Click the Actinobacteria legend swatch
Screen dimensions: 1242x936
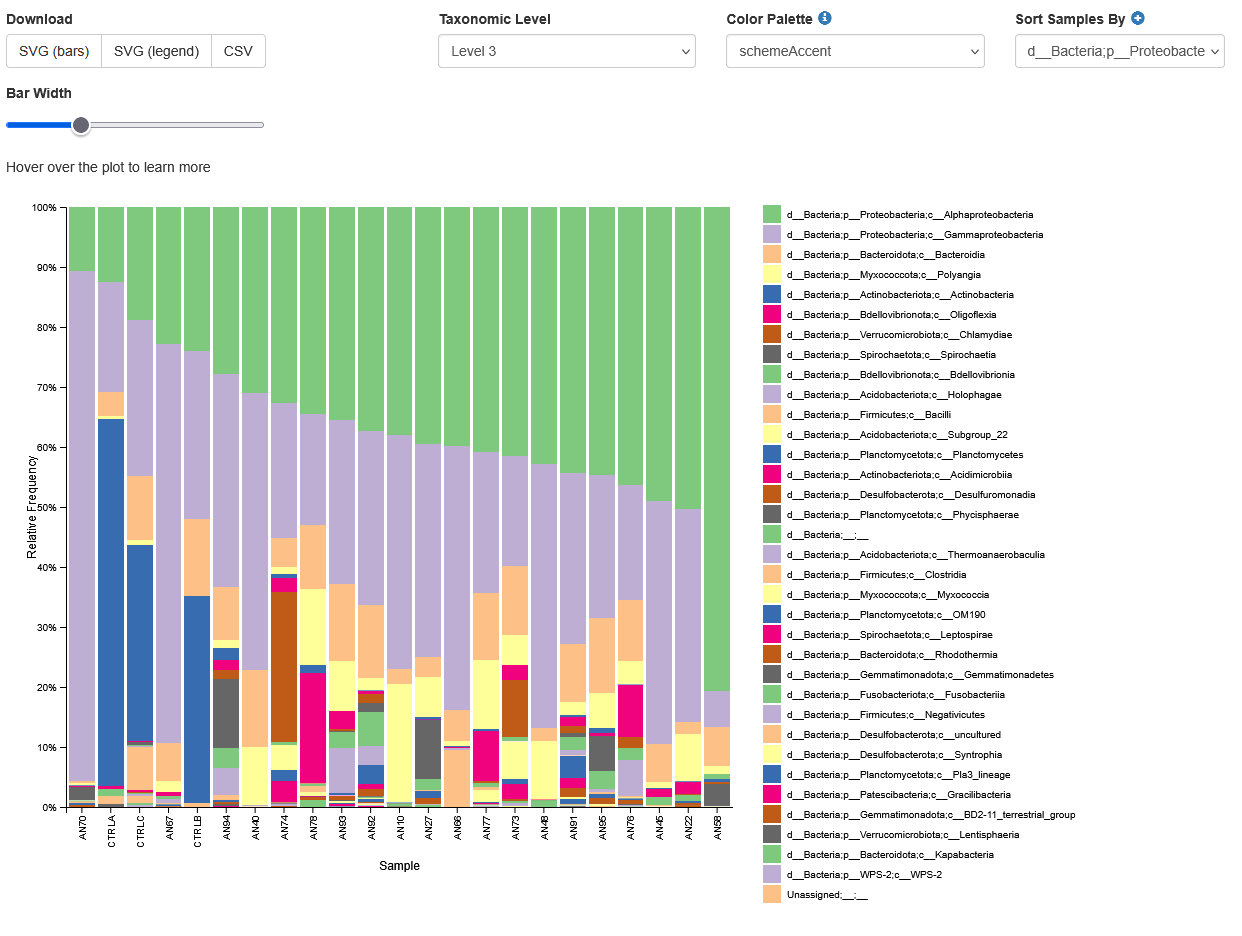coord(771,294)
